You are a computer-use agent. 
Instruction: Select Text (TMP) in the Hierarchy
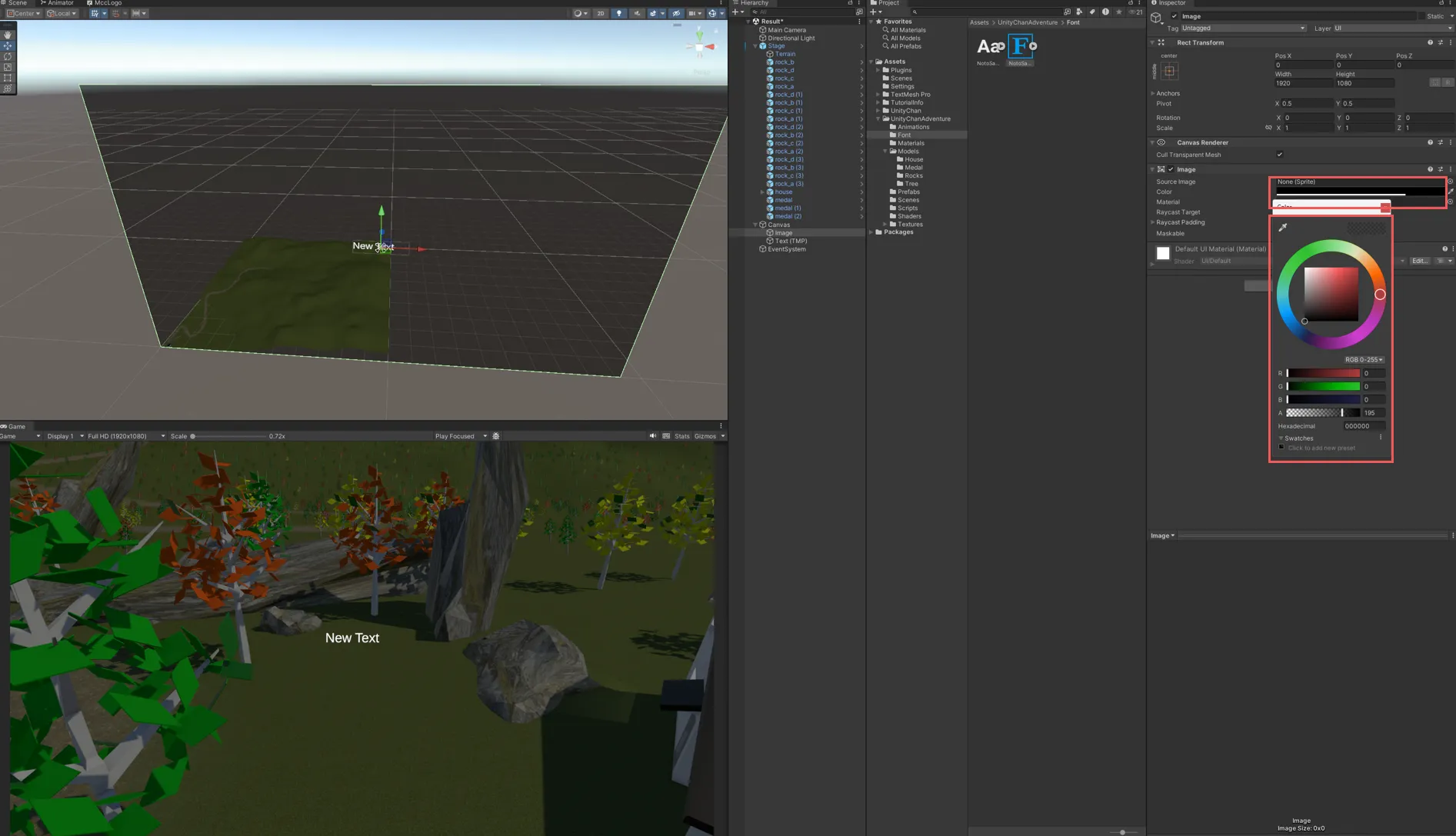coord(791,241)
